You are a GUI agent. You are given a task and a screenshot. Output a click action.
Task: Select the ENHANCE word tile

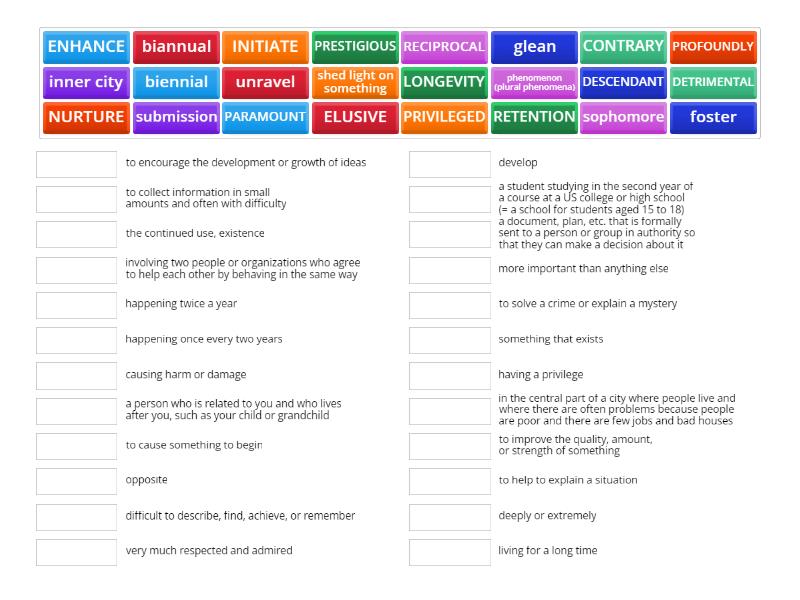tap(86, 46)
